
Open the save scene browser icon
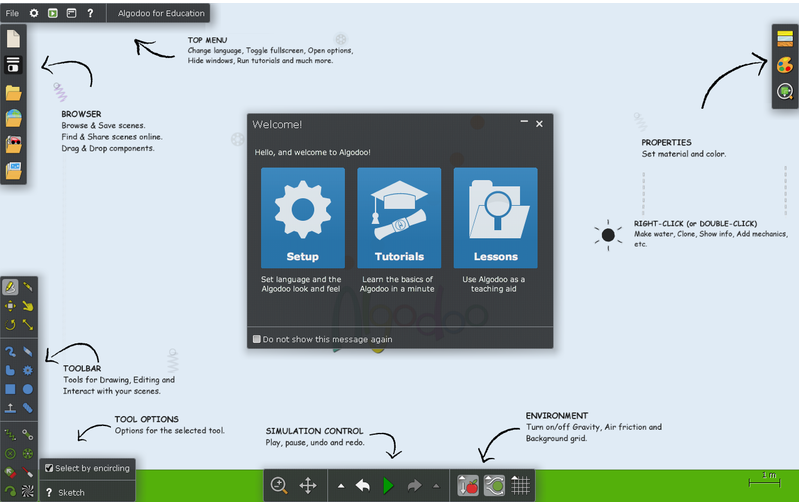point(13,65)
